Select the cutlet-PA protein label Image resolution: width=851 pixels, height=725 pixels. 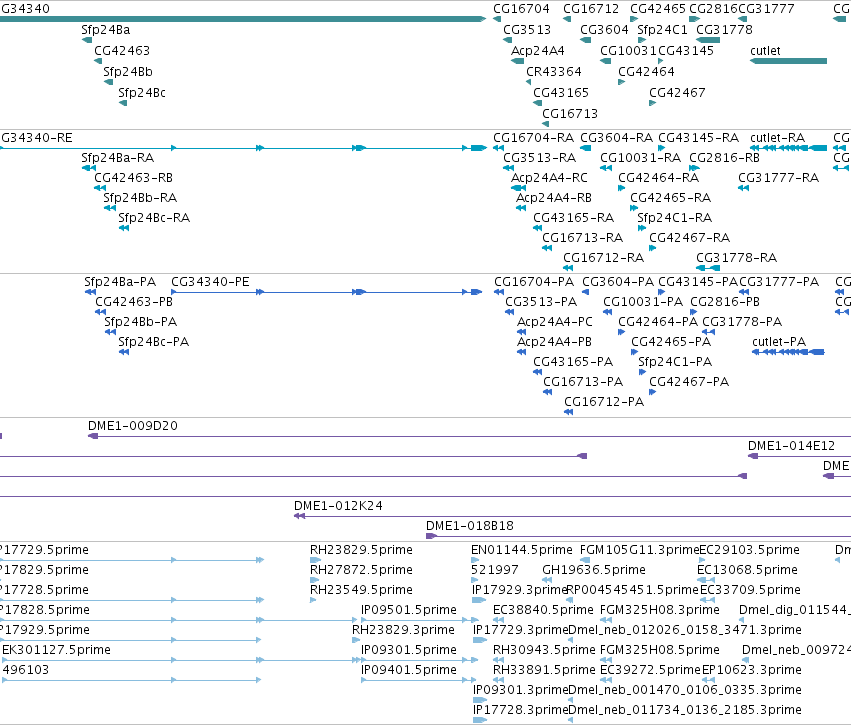coord(779,342)
